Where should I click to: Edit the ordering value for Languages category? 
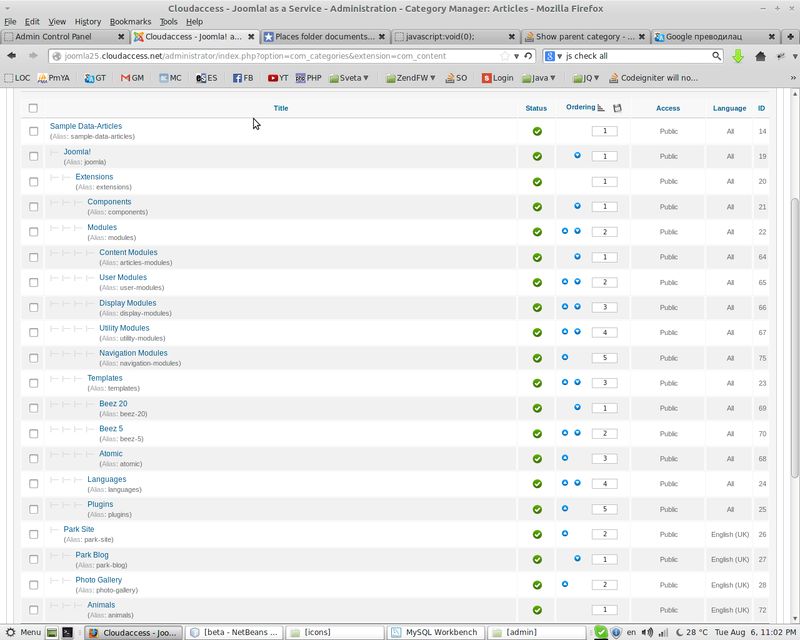[604, 483]
